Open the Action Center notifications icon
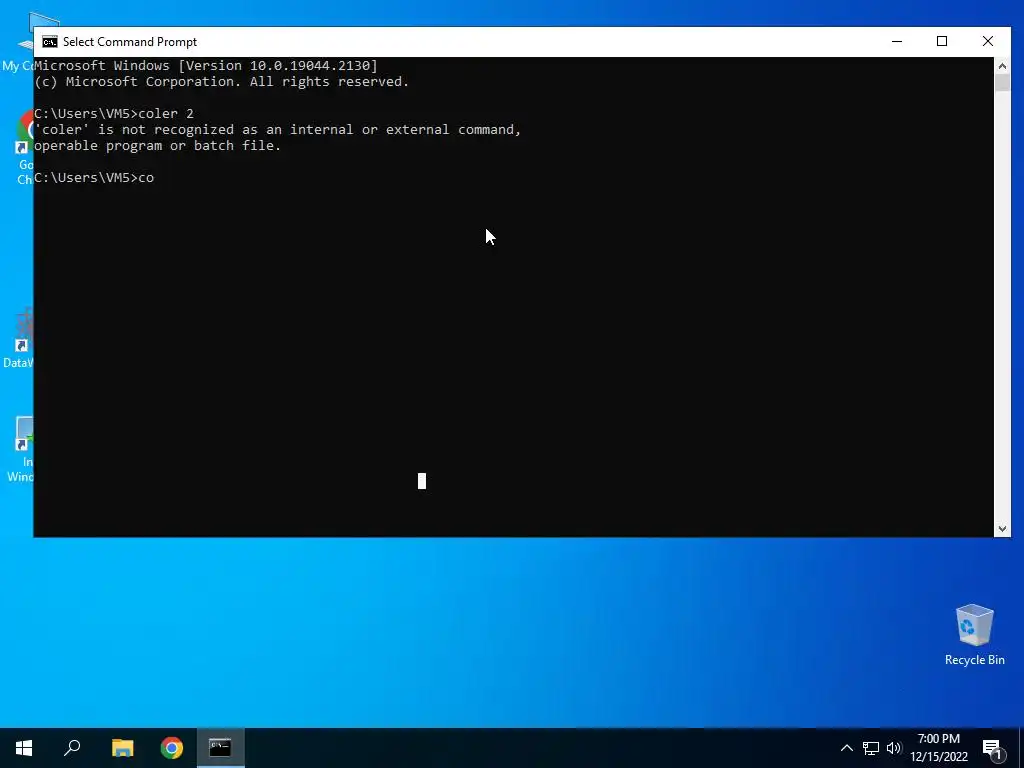Viewport: 1024px width, 768px height. click(993, 749)
